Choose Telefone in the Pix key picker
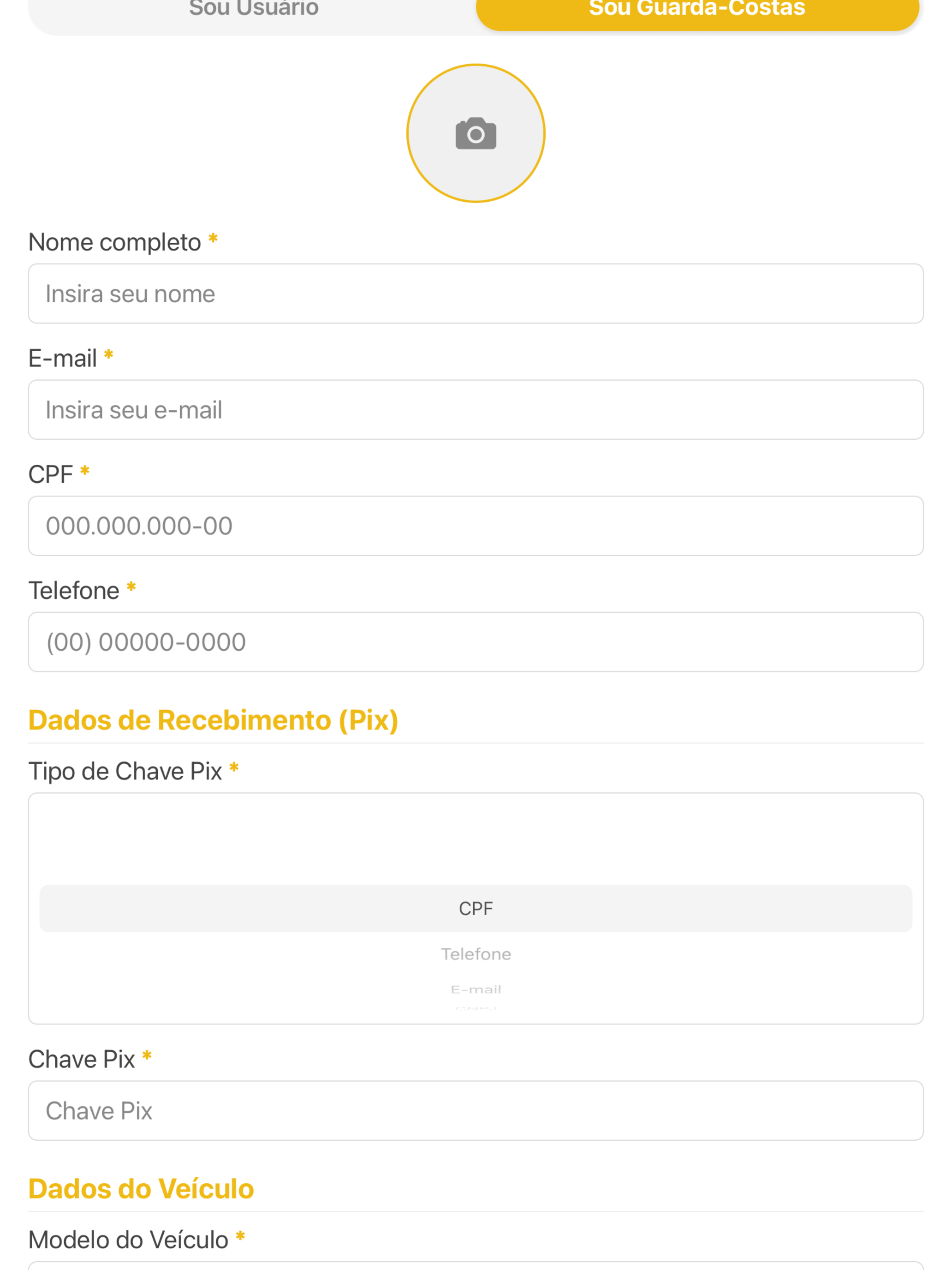 pos(476,954)
